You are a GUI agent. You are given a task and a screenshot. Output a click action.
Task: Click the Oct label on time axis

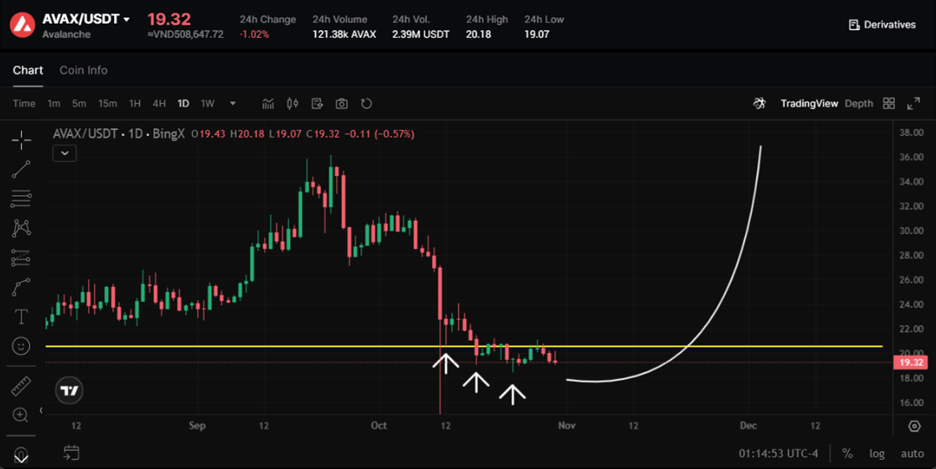click(x=378, y=425)
